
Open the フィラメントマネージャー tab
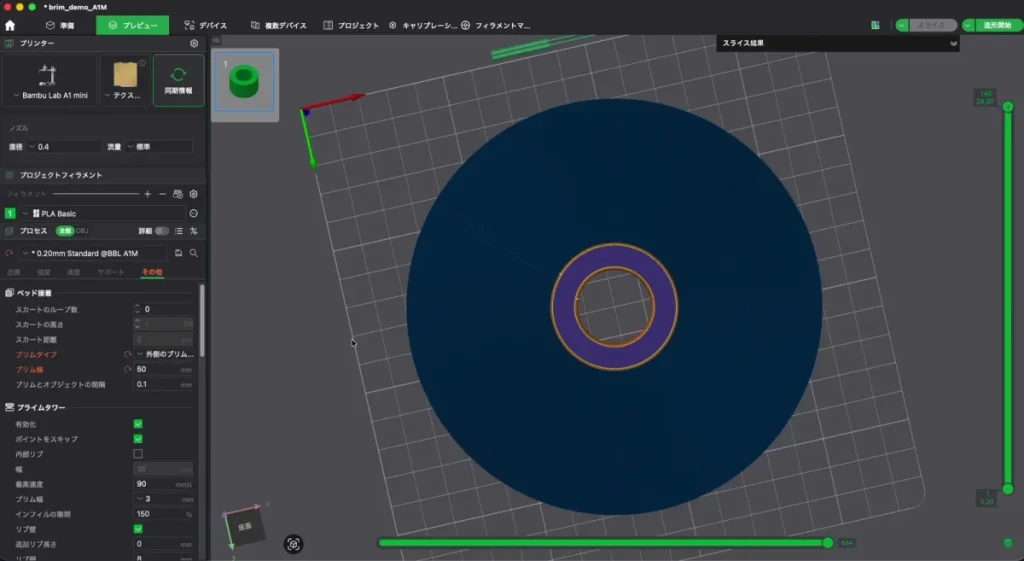496,25
